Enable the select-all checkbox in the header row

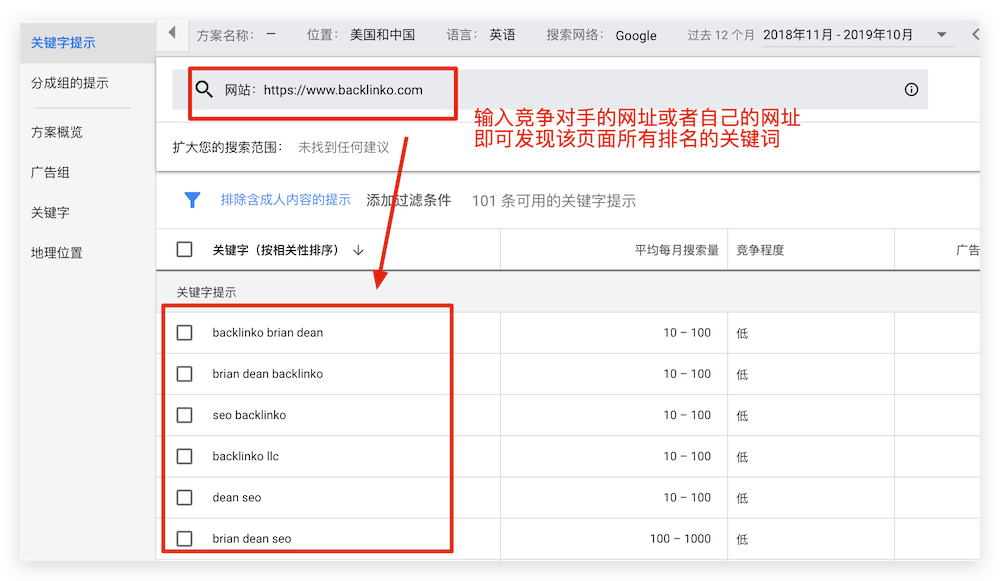click(x=184, y=249)
